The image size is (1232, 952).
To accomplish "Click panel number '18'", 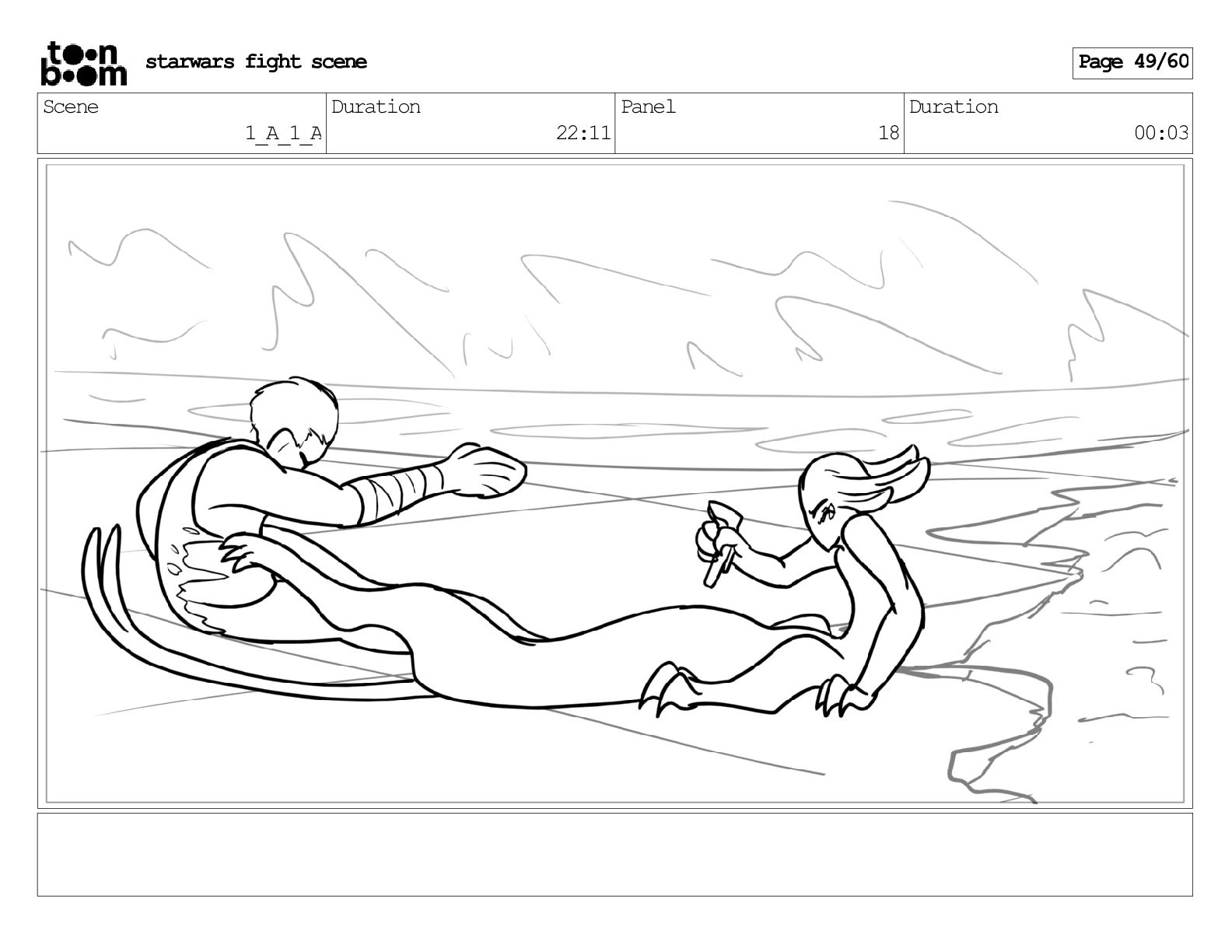I will (888, 133).
